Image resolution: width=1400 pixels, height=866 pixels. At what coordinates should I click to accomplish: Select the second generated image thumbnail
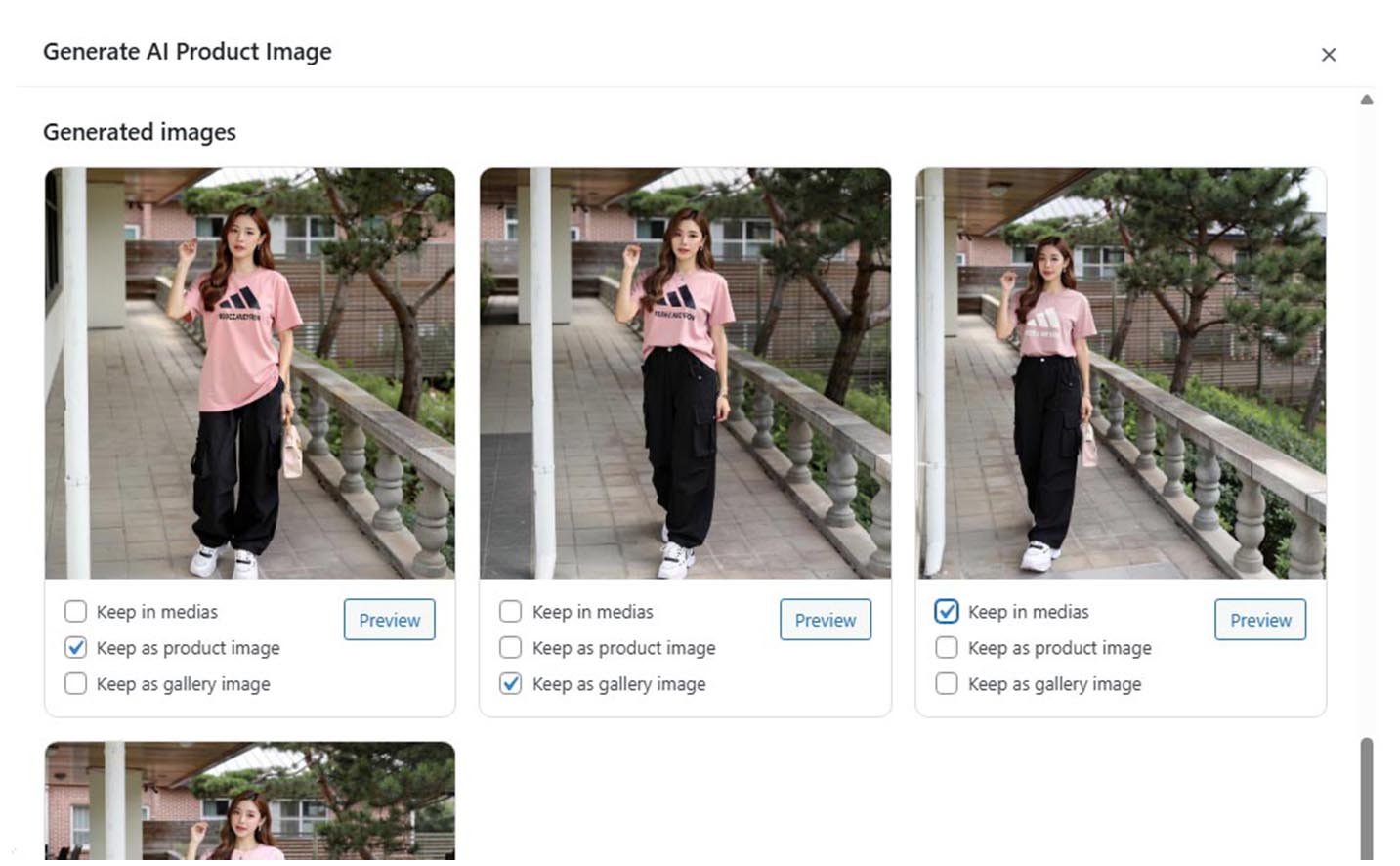[x=685, y=373]
